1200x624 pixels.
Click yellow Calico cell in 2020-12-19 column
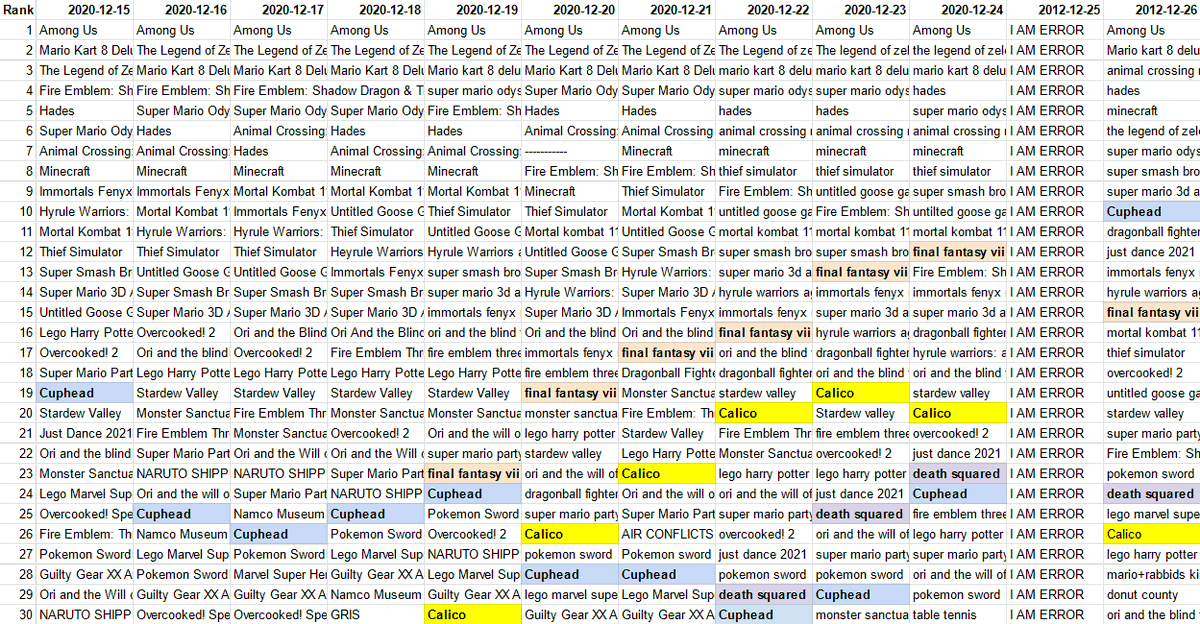point(473,614)
